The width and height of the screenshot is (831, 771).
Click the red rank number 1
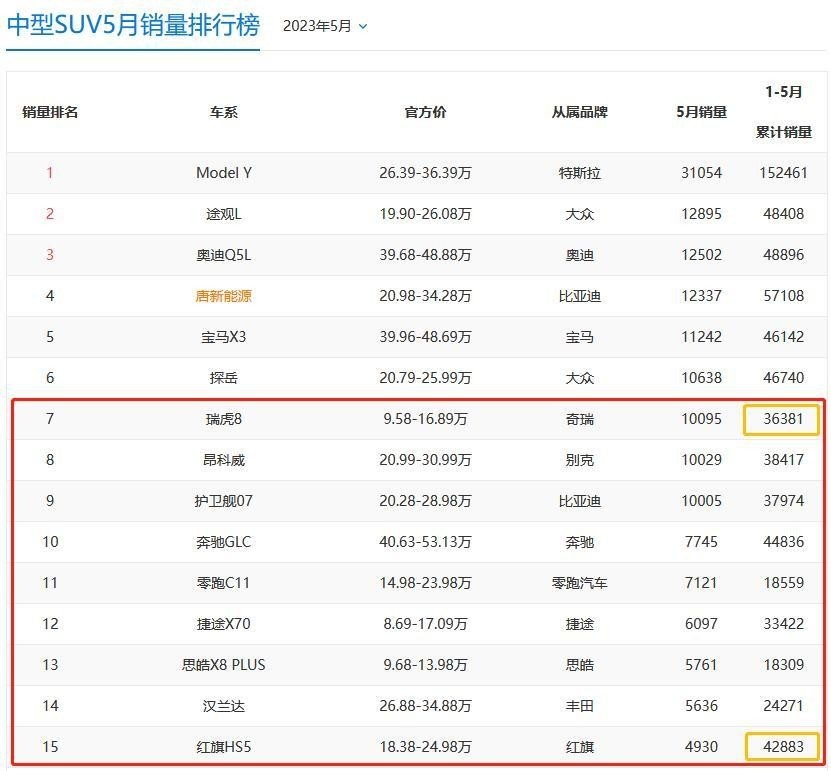click(50, 173)
